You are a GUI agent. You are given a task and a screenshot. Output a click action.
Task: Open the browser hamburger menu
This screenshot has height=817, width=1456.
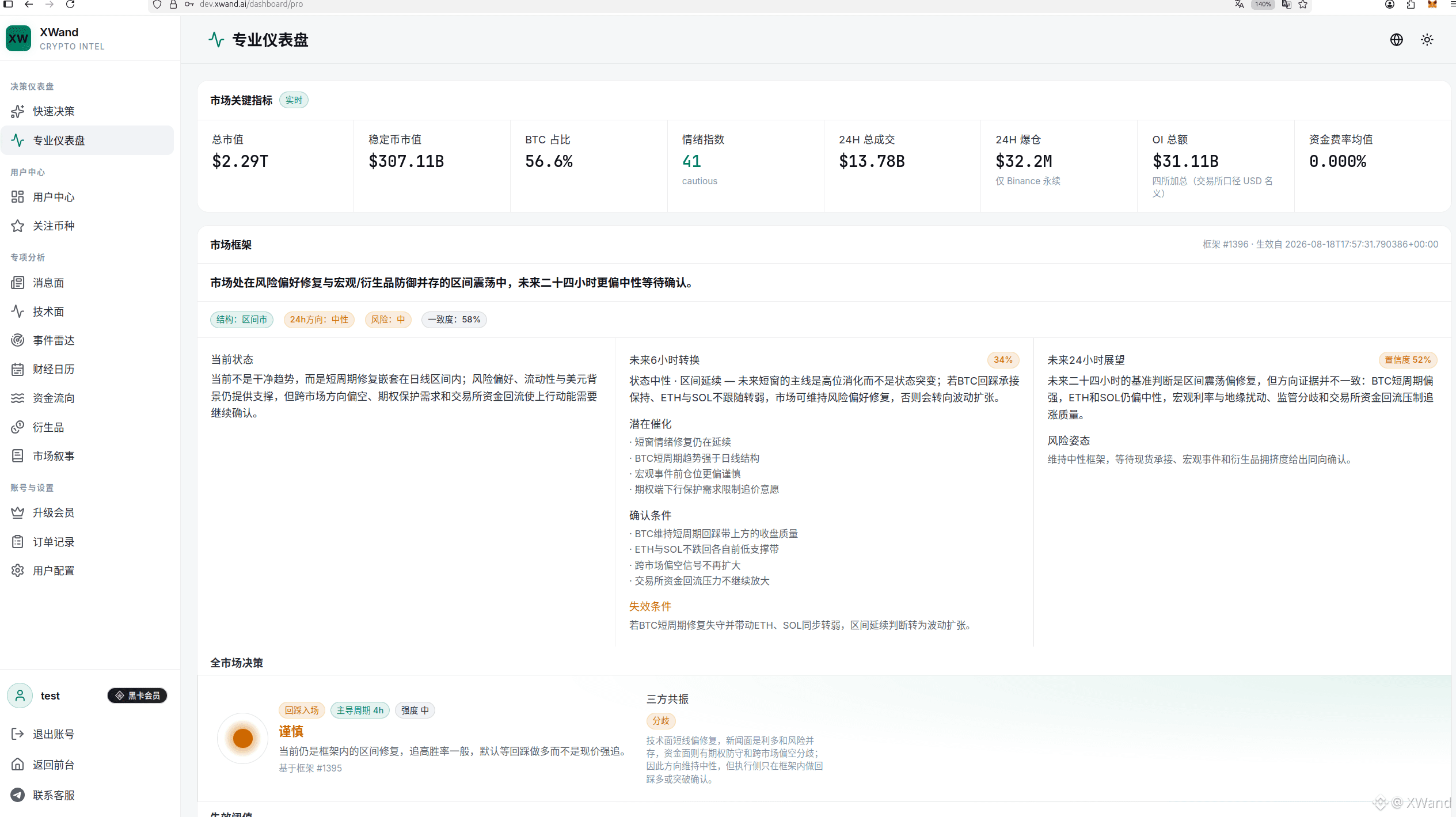coord(1452,5)
